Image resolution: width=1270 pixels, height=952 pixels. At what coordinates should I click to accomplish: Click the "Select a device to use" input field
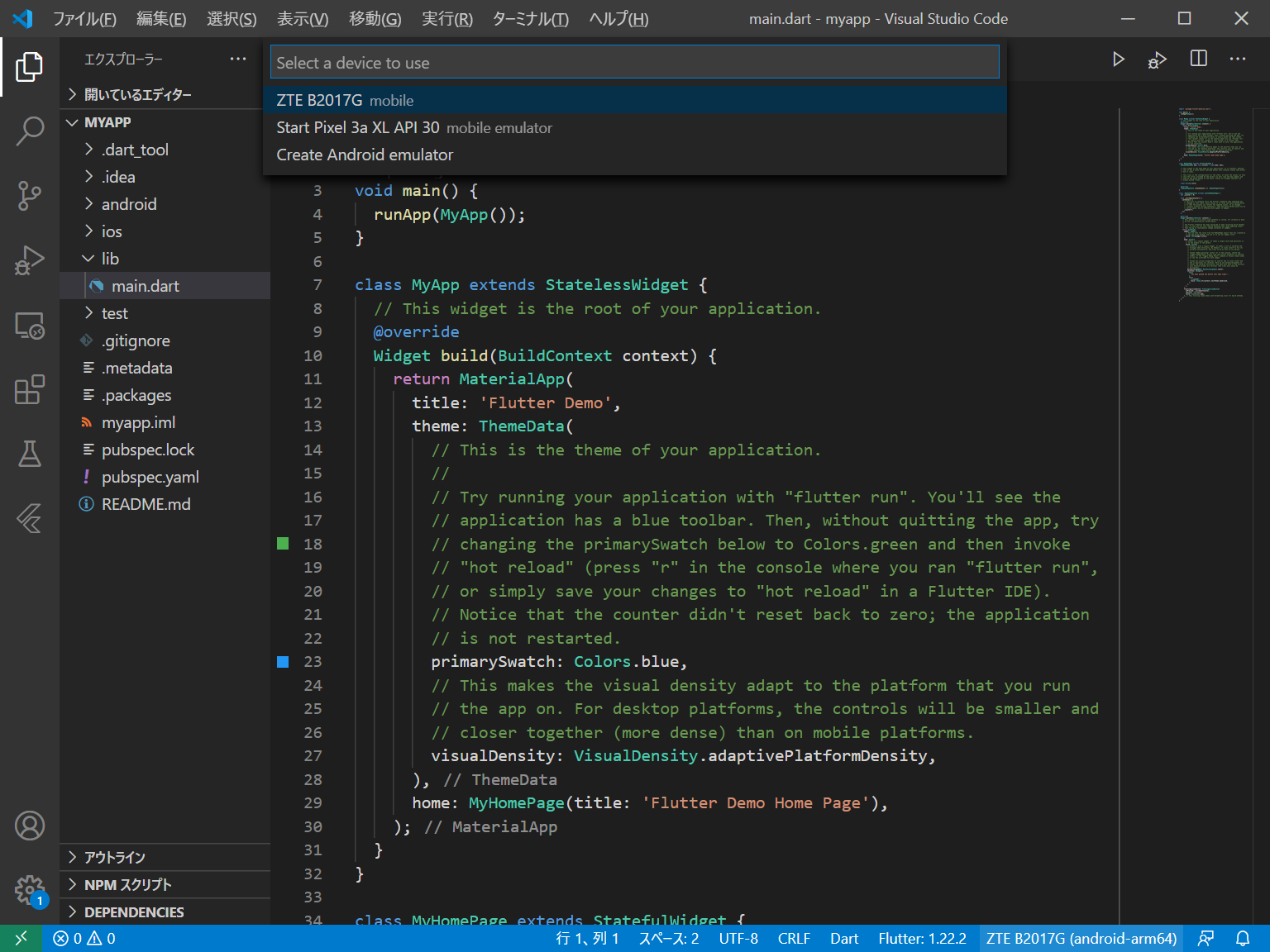634,61
